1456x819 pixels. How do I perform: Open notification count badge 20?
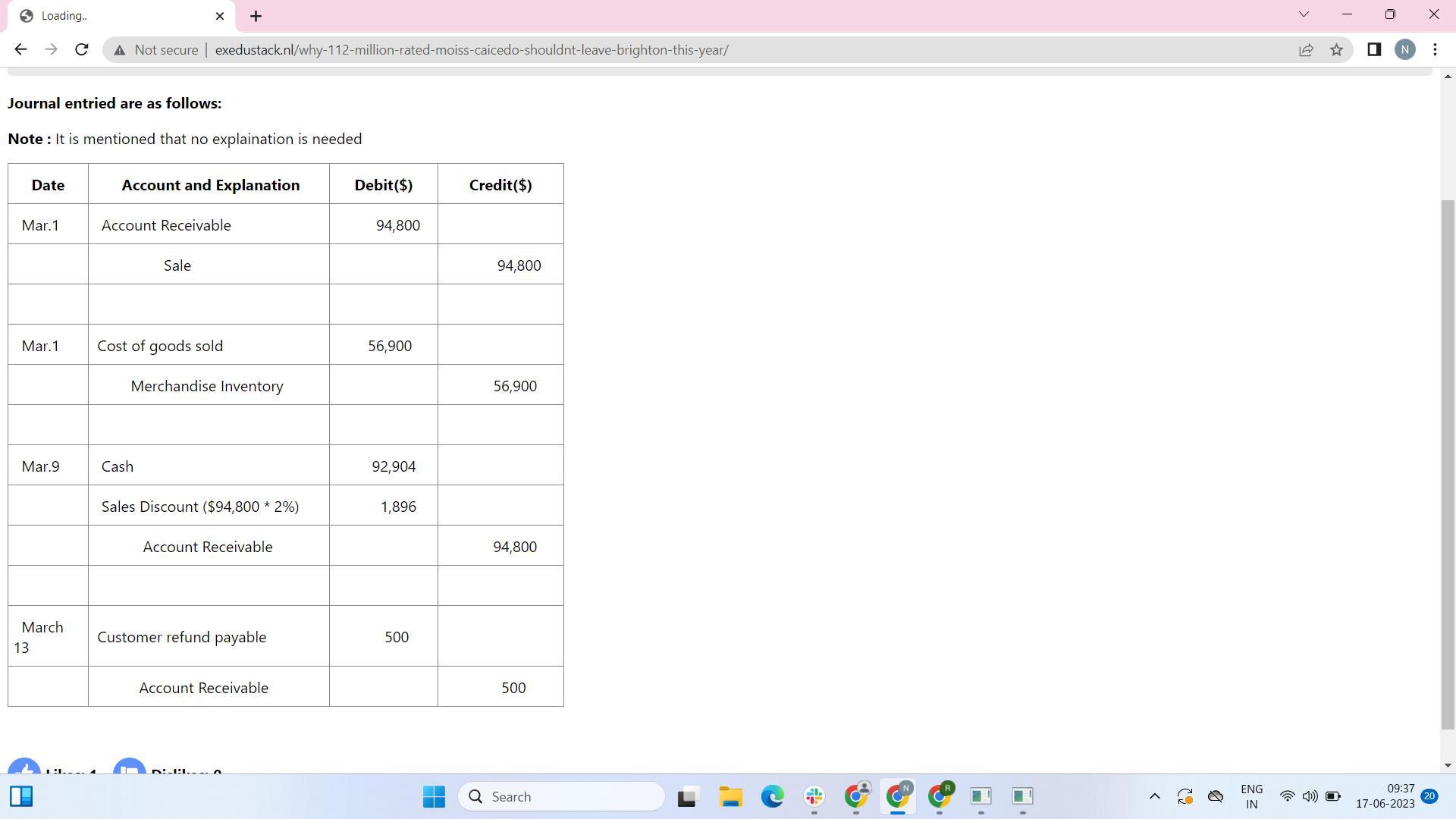coord(1429,795)
